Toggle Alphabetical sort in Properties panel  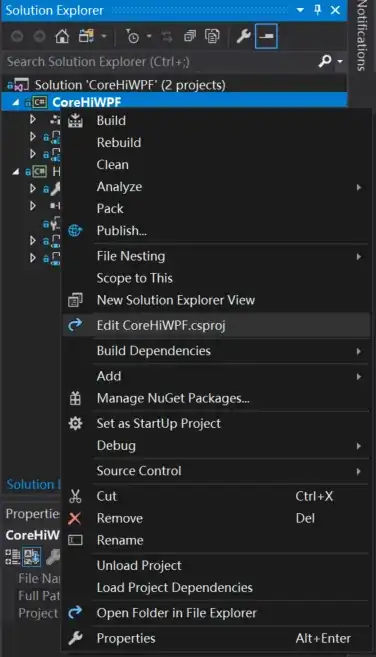pyautogui.click(x=31, y=557)
